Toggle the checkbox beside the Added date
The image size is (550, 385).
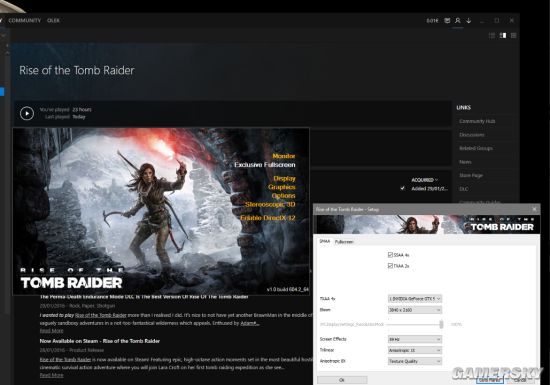point(403,188)
